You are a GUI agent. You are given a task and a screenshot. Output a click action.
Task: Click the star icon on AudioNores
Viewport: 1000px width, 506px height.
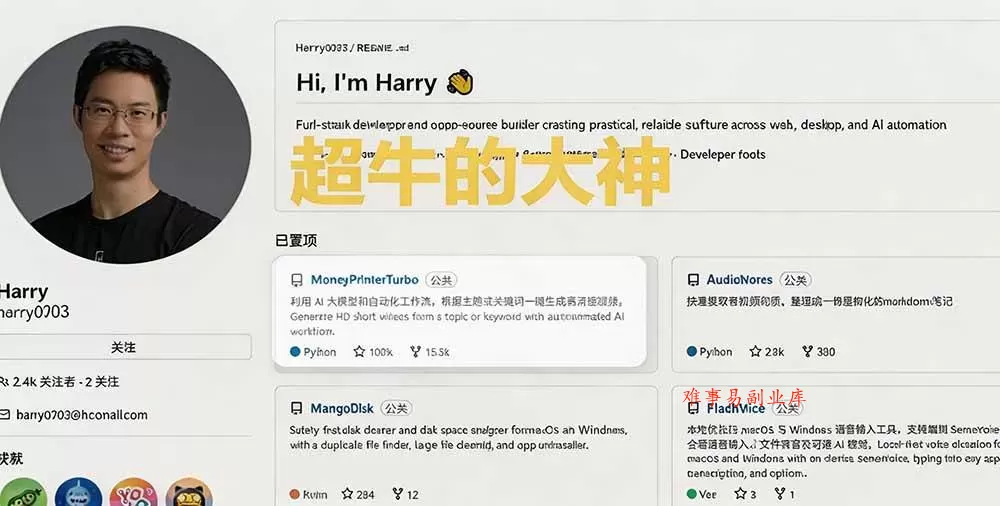pyautogui.click(x=756, y=352)
